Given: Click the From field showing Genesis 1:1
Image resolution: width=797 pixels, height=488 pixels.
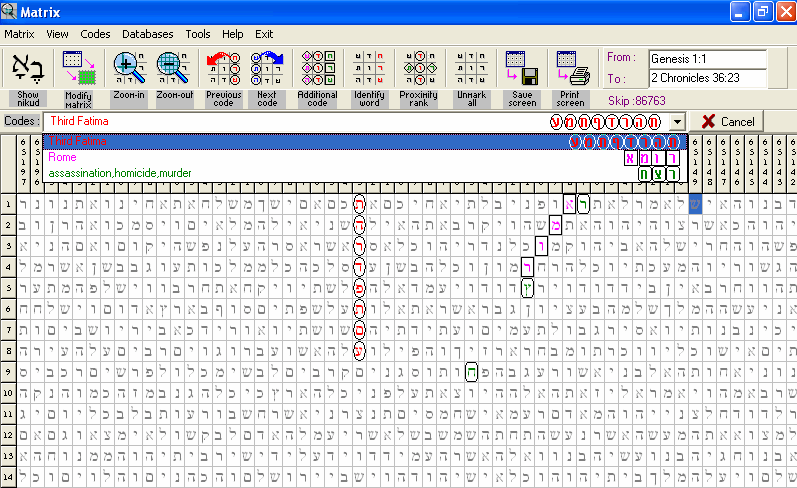Looking at the screenshot, I should coord(707,58).
